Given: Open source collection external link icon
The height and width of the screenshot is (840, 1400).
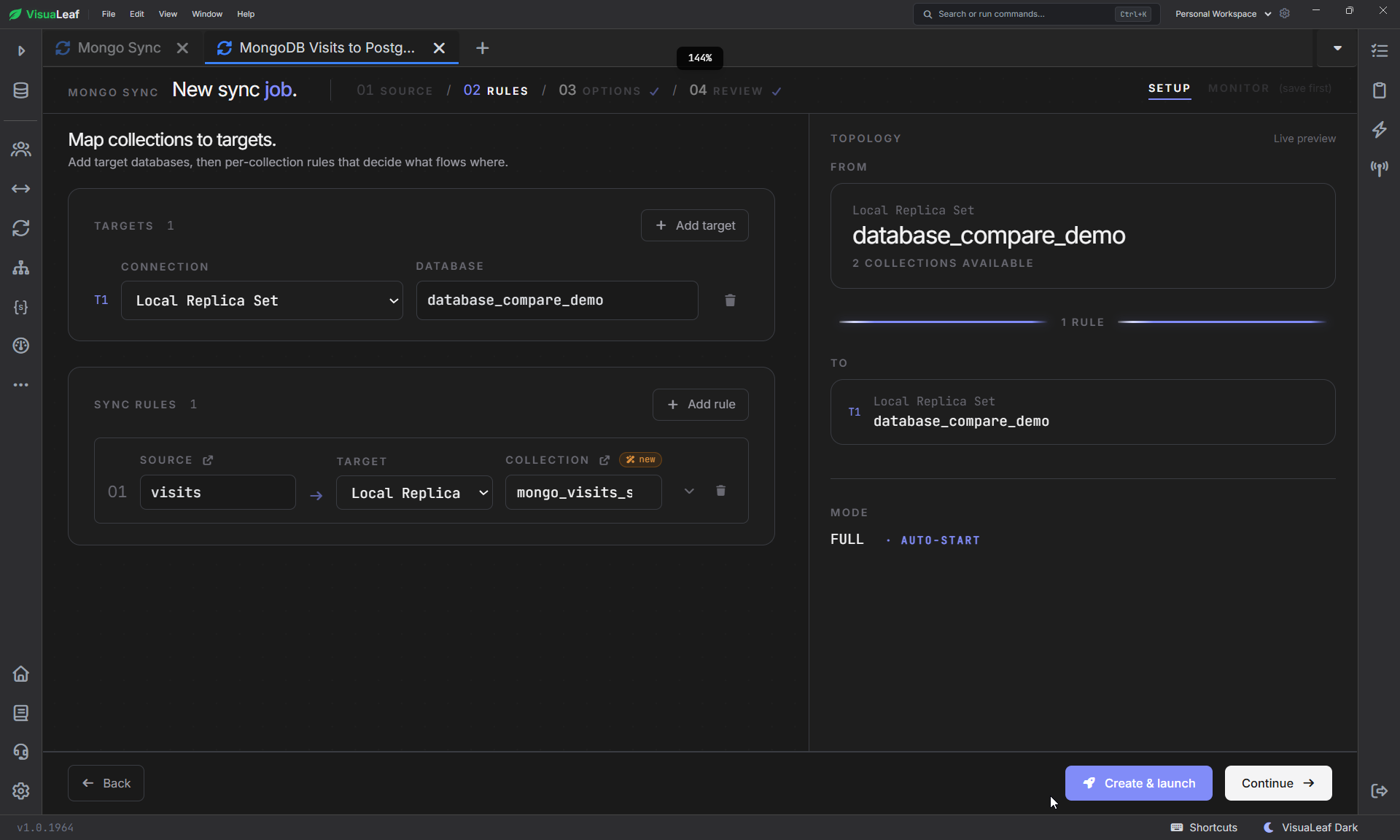Looking at the screenshot, I should pos(208,460).
